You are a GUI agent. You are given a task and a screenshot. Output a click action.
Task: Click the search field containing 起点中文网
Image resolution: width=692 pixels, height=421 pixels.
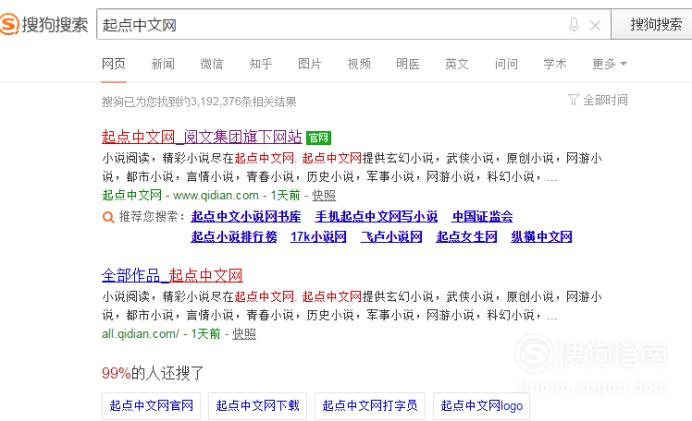click(353, 25)
